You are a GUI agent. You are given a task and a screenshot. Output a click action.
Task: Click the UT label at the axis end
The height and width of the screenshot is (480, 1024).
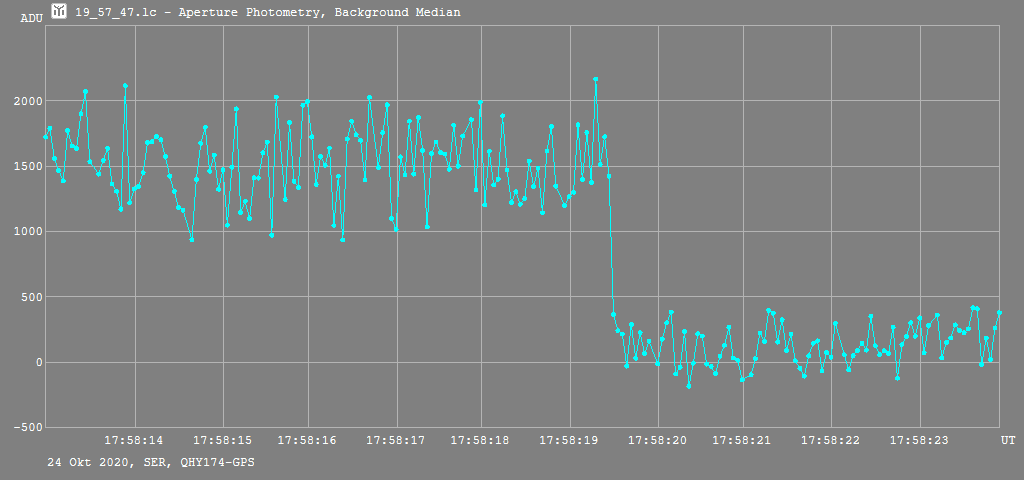point(1008,440)
